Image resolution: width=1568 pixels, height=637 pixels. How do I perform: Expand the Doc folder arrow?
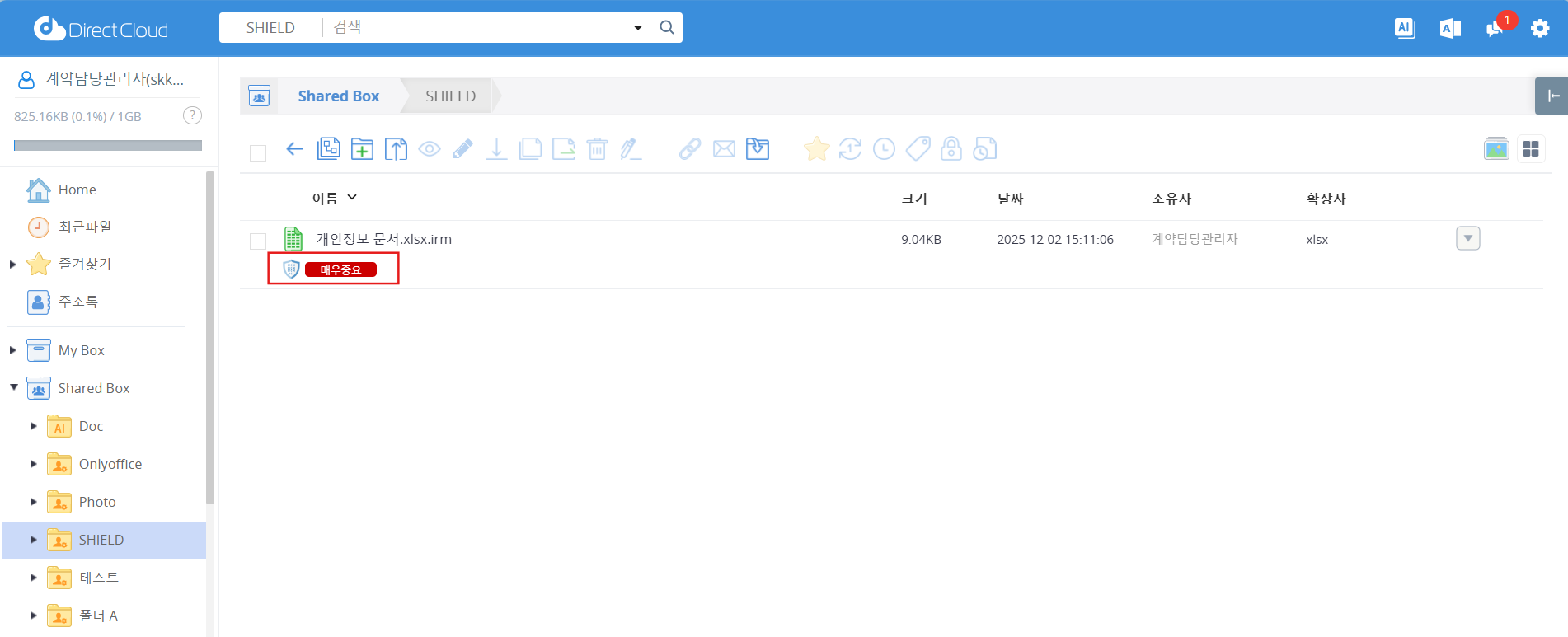click(33, 426)
